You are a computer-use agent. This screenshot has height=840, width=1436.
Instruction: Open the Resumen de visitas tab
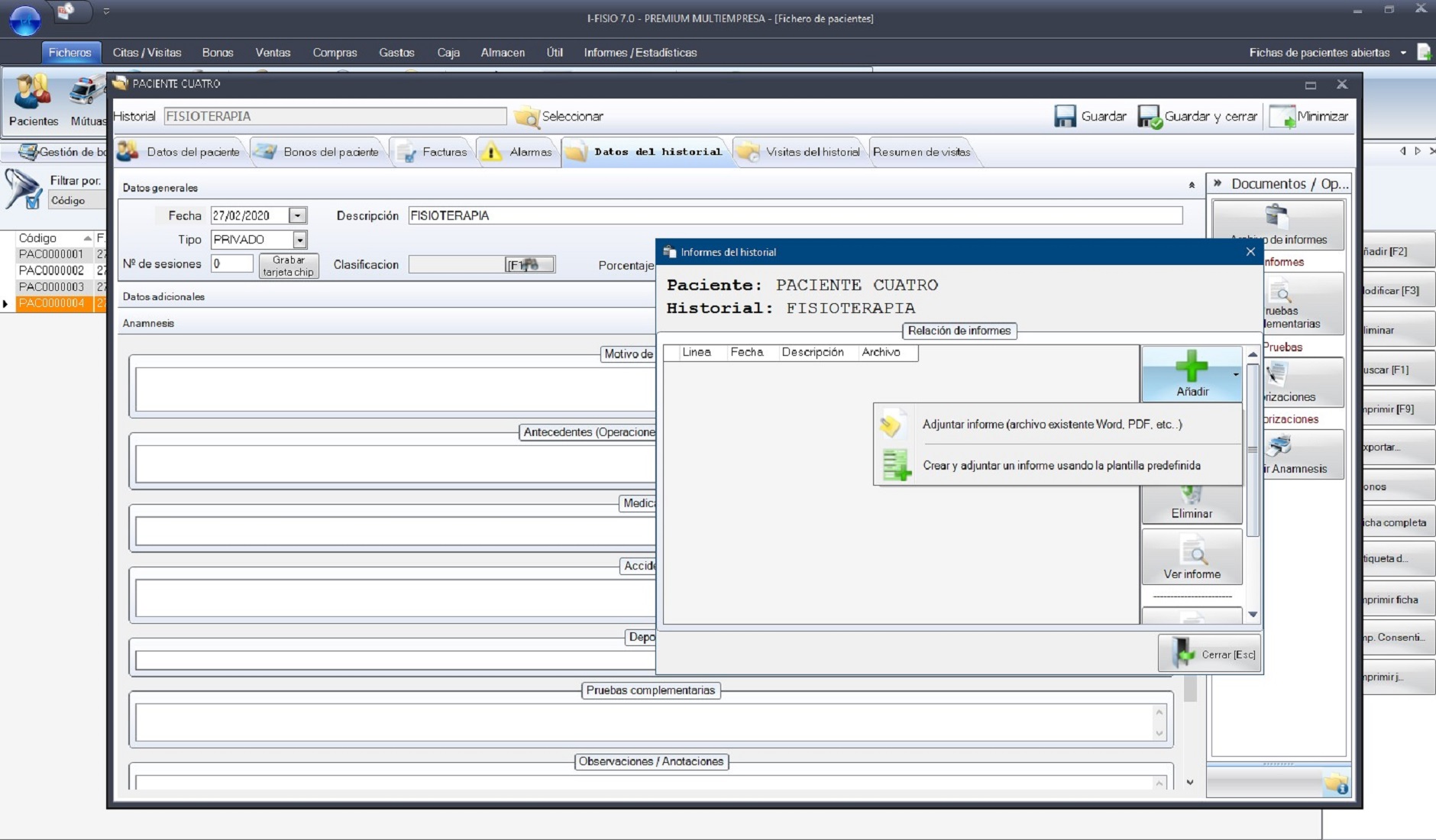[921, 152]
